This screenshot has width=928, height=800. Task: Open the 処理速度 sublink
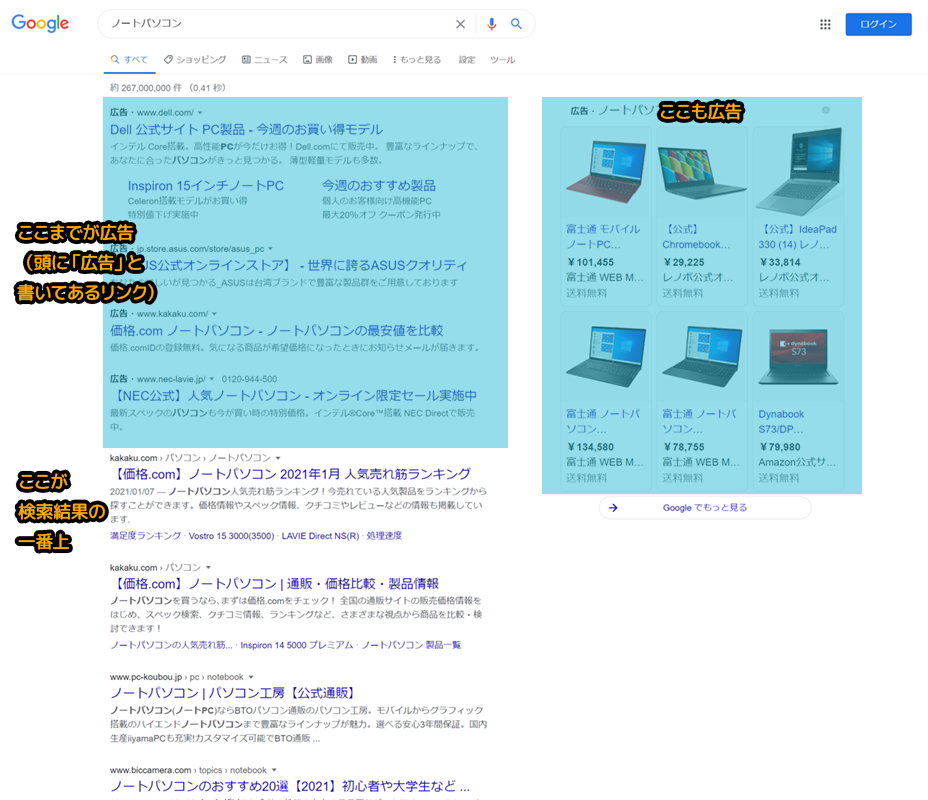point(384,536)
